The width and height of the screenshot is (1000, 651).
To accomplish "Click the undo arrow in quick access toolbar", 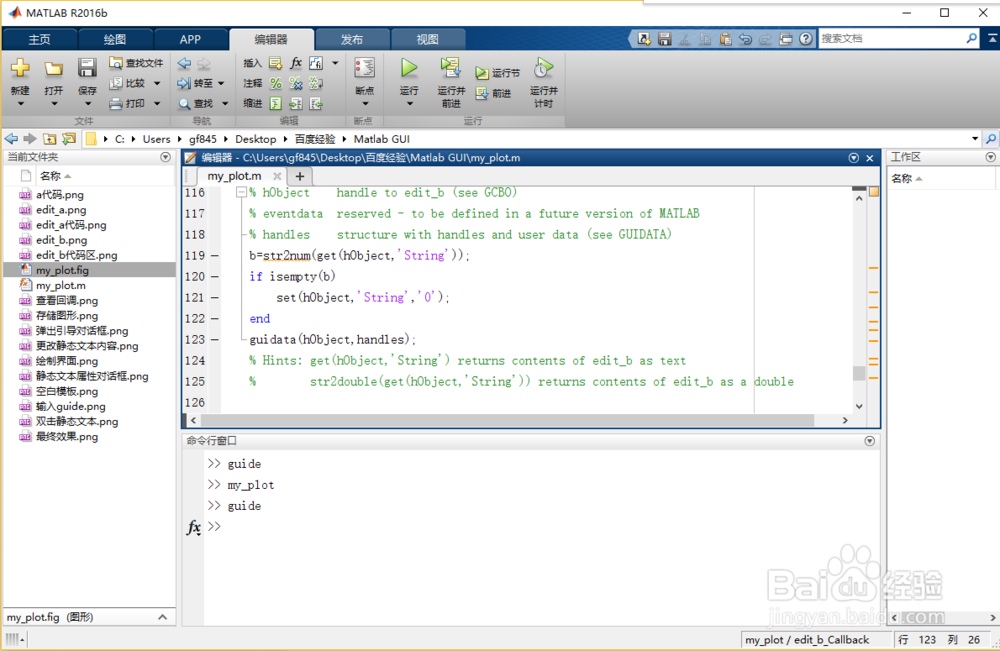I will pyautogui.click(x=745, y=39).
